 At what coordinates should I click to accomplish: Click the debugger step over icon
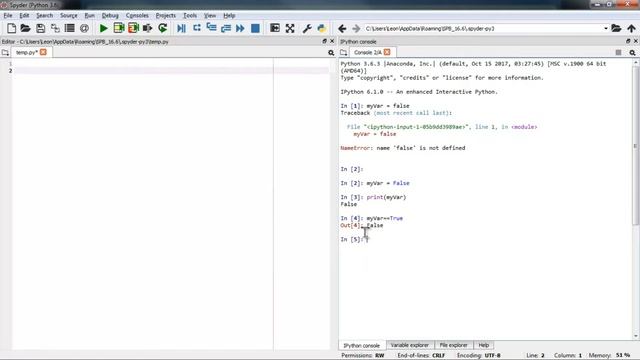pos(197,28)
